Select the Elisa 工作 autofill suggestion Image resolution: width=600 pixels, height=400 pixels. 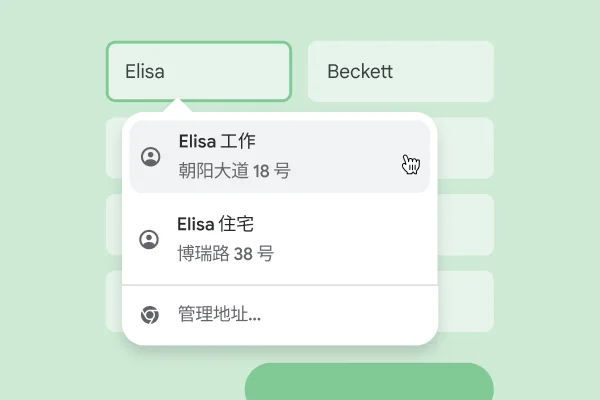[x=217, y=142]
